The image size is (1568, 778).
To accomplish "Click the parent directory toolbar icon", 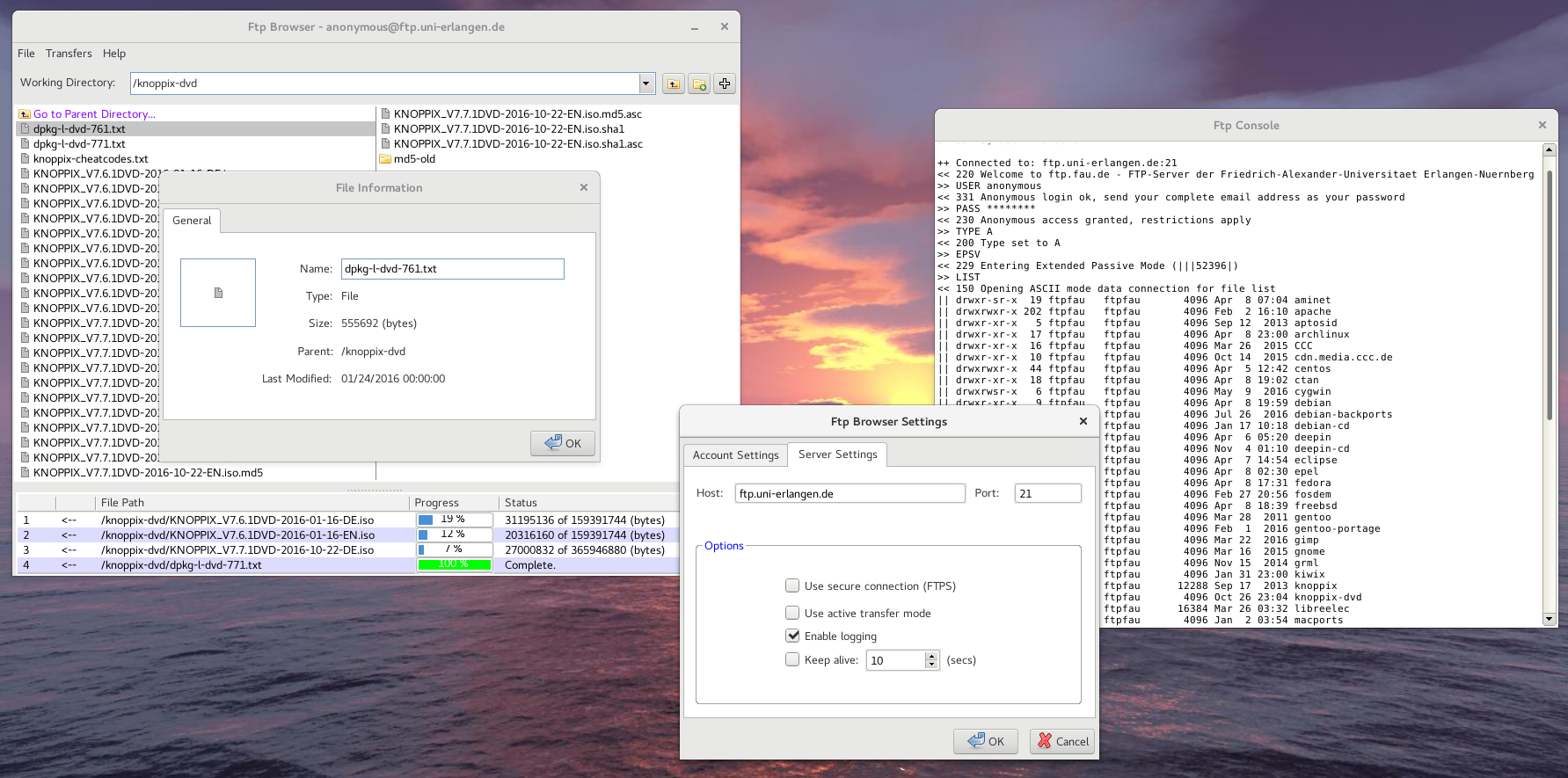I will [673, 84].
